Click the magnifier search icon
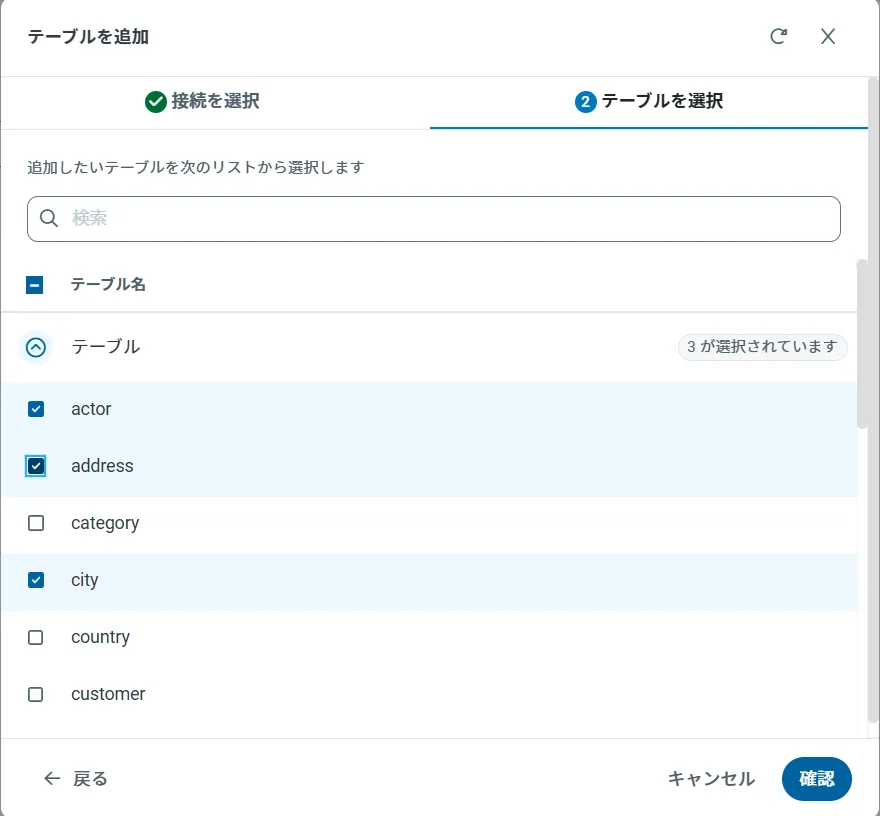880x816 pixels. [x=49, y=218]
